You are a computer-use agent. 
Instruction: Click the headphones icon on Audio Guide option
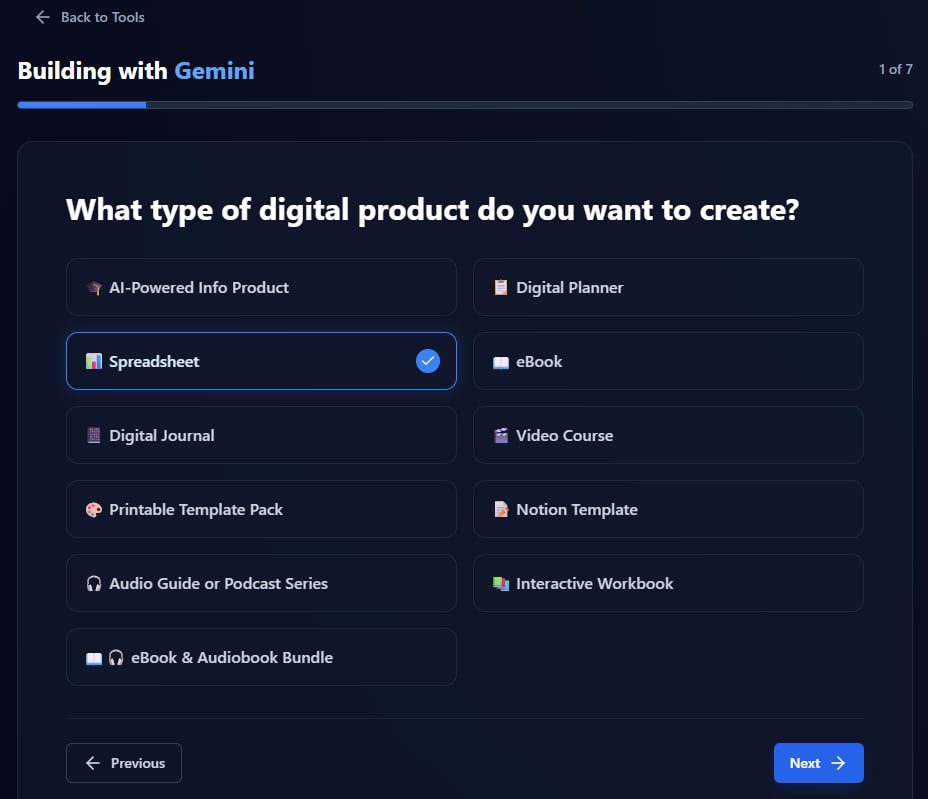[94, 584]
